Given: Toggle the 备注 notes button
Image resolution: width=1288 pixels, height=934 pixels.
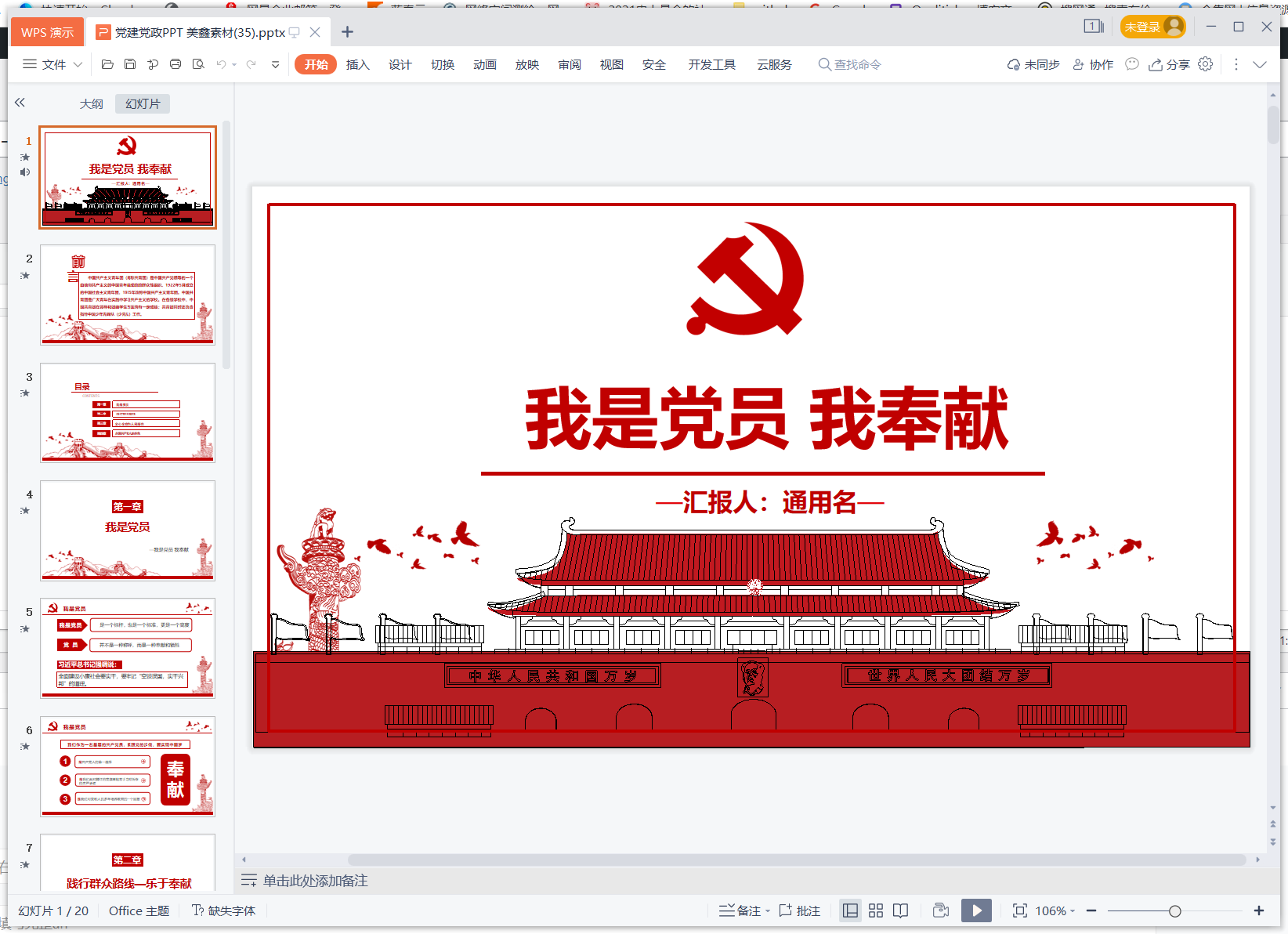Looking at the screenshot, I should coord(740,910).
